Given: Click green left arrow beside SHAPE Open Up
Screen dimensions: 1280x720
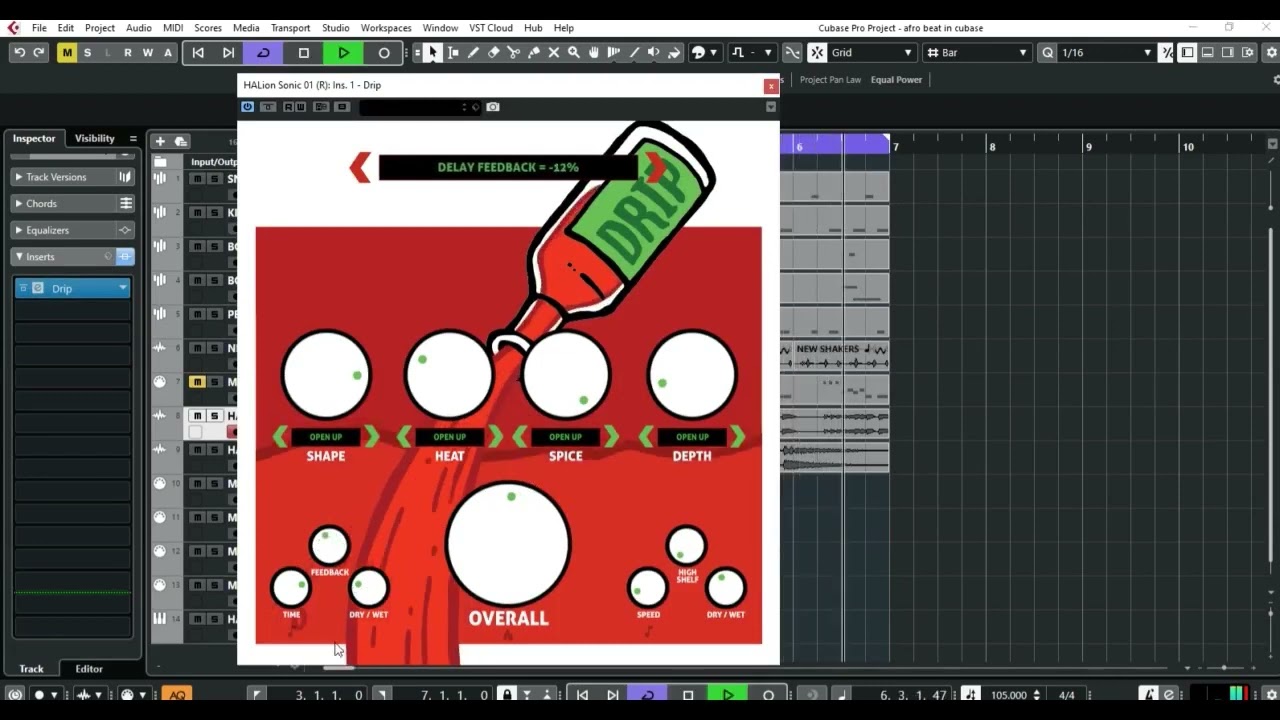Looking at the screenshot, I should (x=281, y=436).
